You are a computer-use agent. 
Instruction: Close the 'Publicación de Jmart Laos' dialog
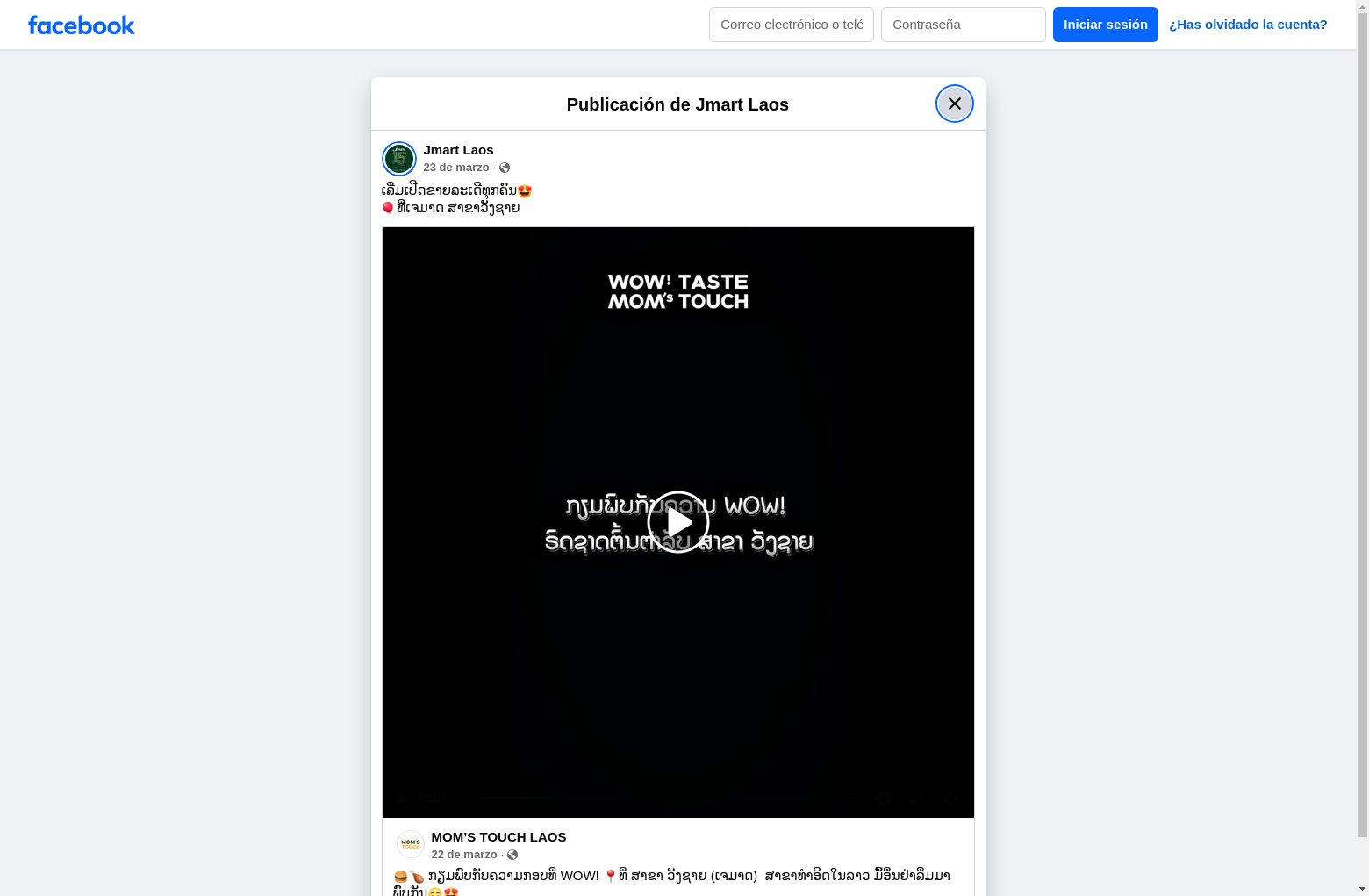point(955,104)
